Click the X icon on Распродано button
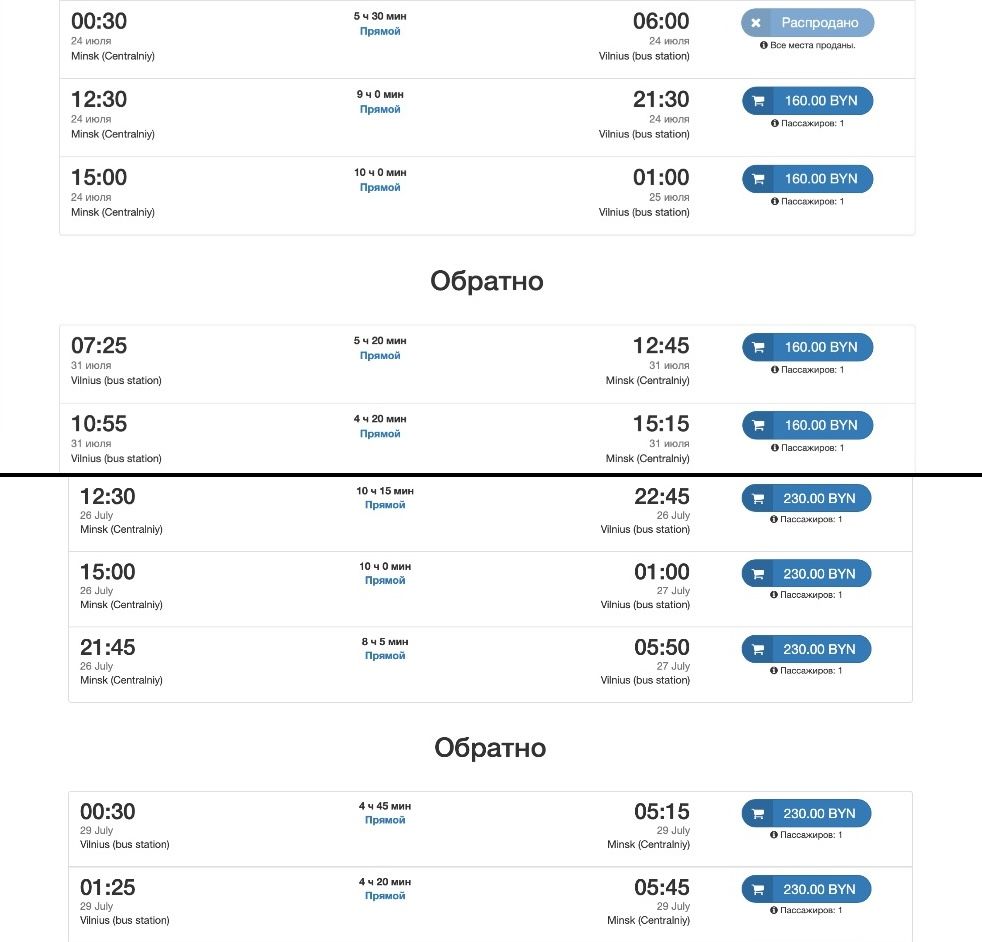Image resolution: width=982 pixels, height=942 pixels. 756,23
